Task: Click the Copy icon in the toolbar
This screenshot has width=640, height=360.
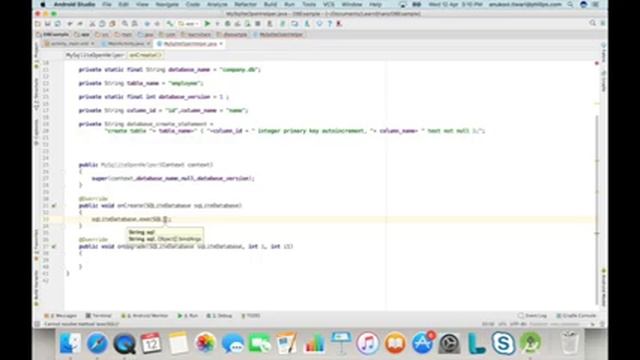Action: click(102, 24)
